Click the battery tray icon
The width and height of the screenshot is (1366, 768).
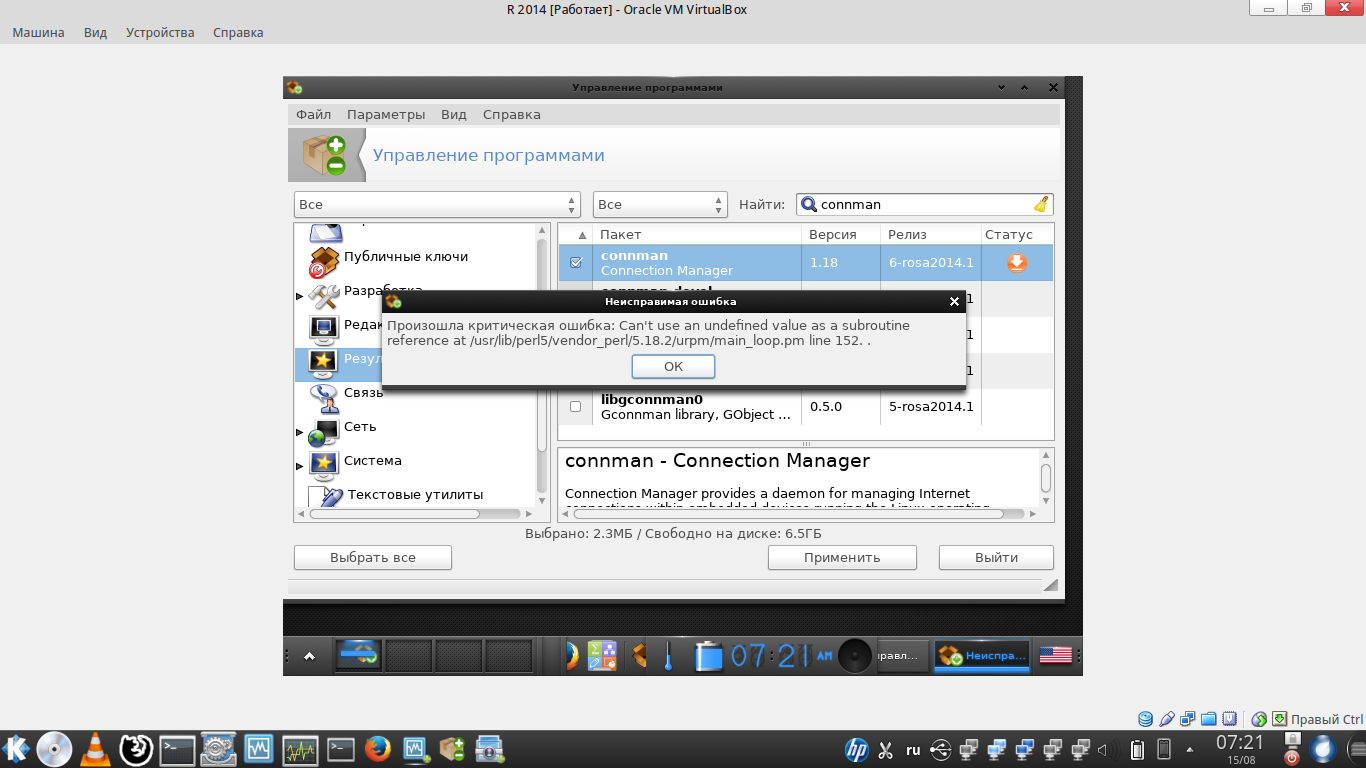[x=1137, y=749]
